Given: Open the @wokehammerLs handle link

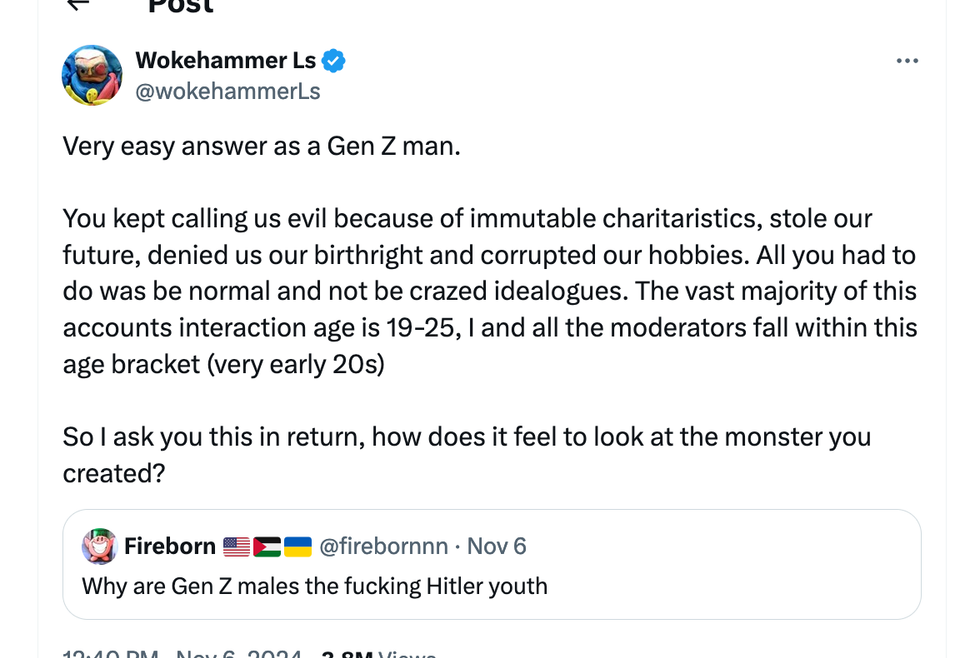Looking at the screenshot, I should 228,91.
